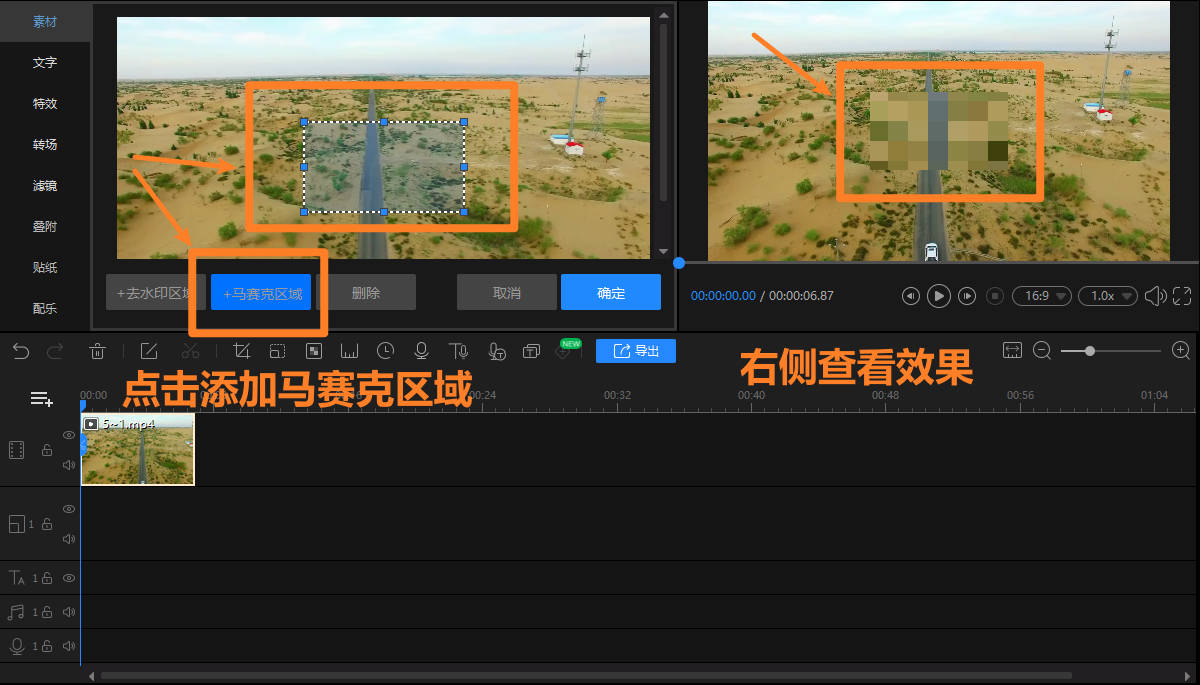Click the 确定 button to confirm mosaic
Viewport: 1200px width, 685px height.
pyautogui.click(x=610, y=293)
